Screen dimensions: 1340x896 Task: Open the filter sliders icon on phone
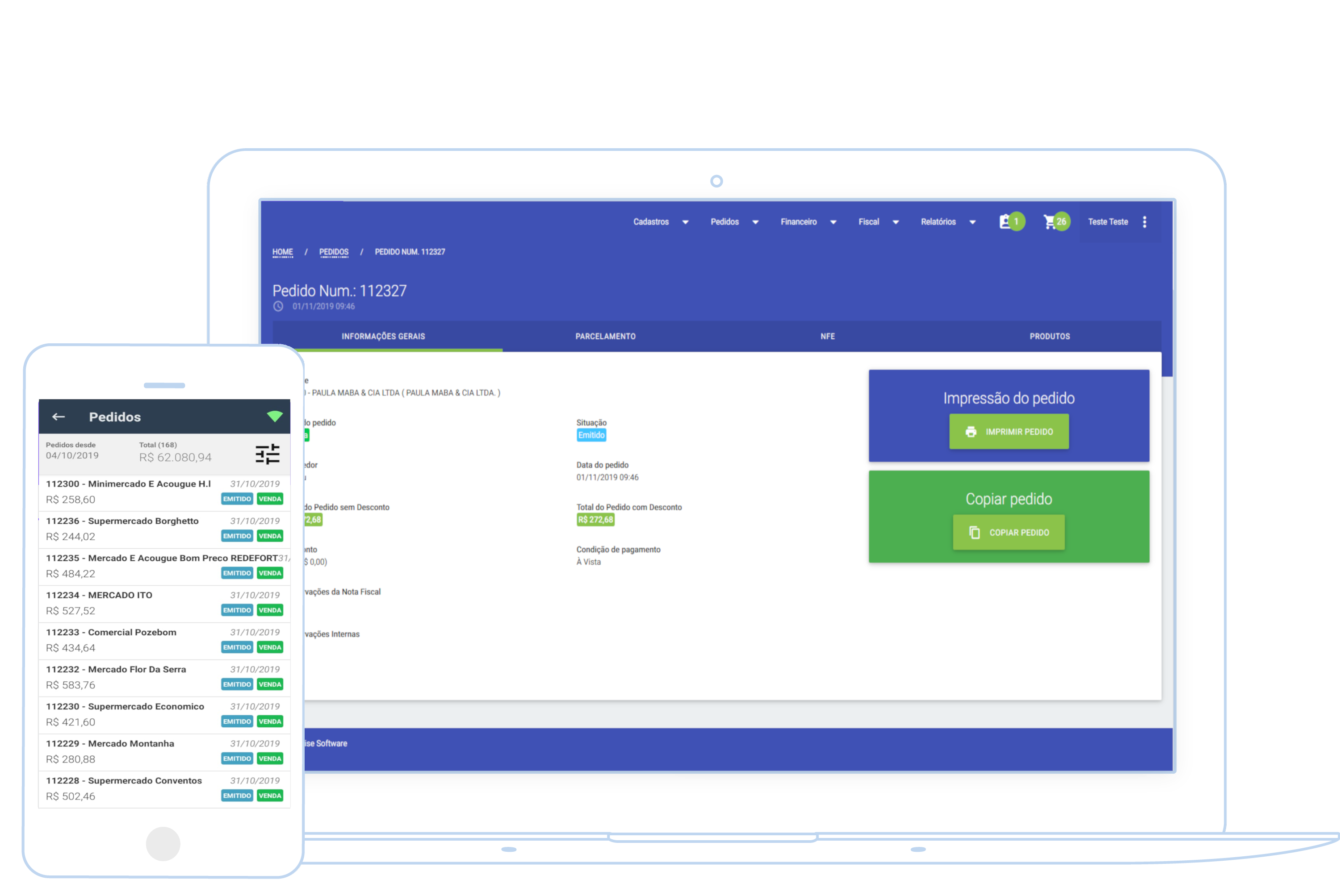[267, 454]
